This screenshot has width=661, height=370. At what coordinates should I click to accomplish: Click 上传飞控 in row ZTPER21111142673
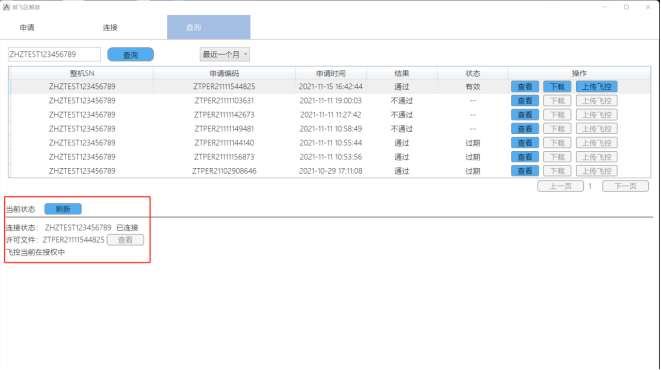(x=597, y=115)
